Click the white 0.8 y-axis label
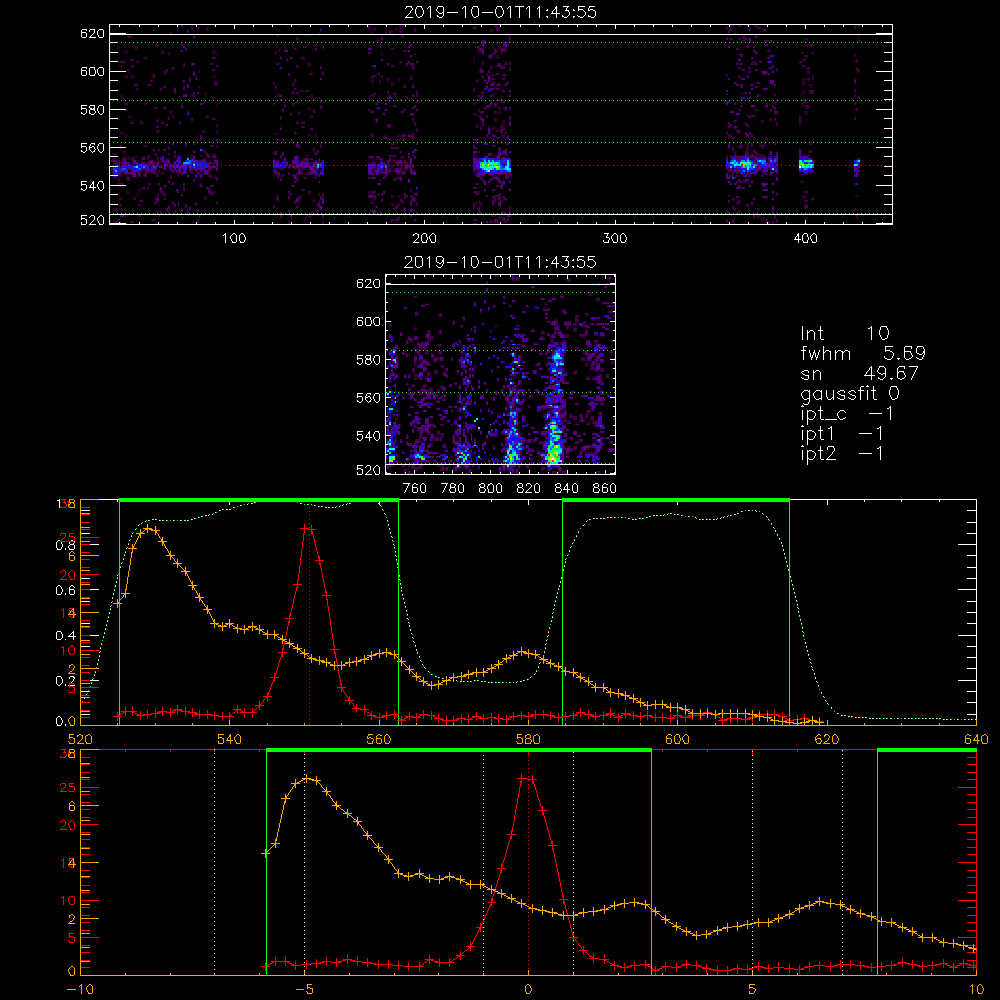Viewport: 1000px width, 1000px height. tap(66, 545)
